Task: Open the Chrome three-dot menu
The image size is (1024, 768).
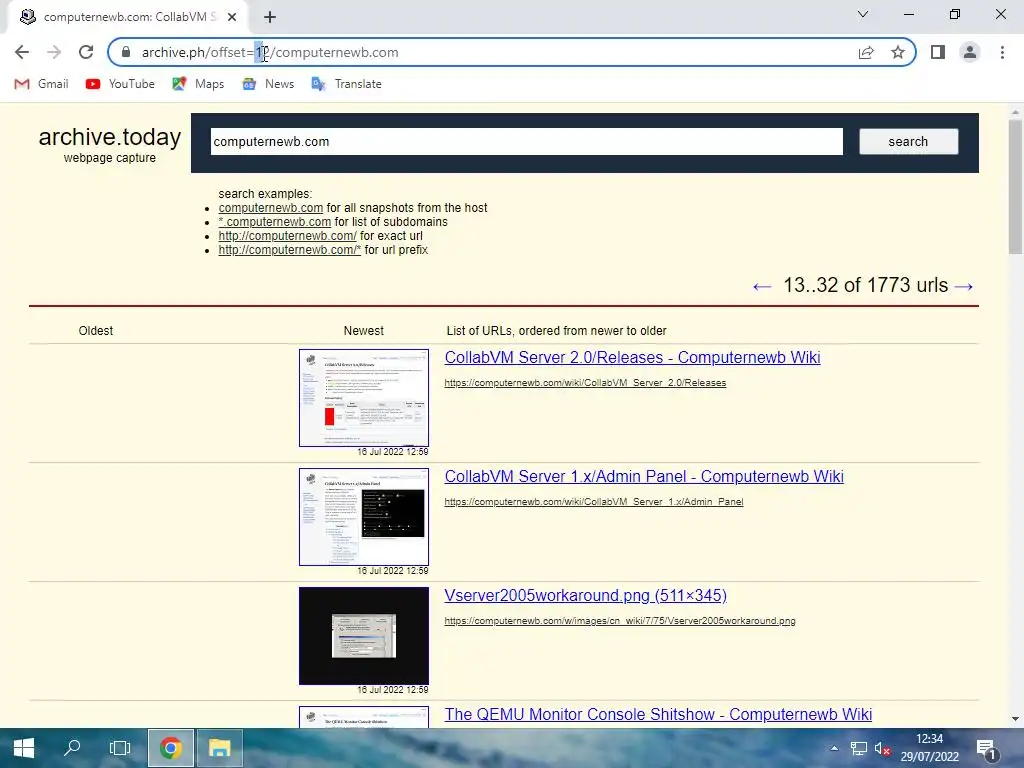Action: coord(1002,52)
